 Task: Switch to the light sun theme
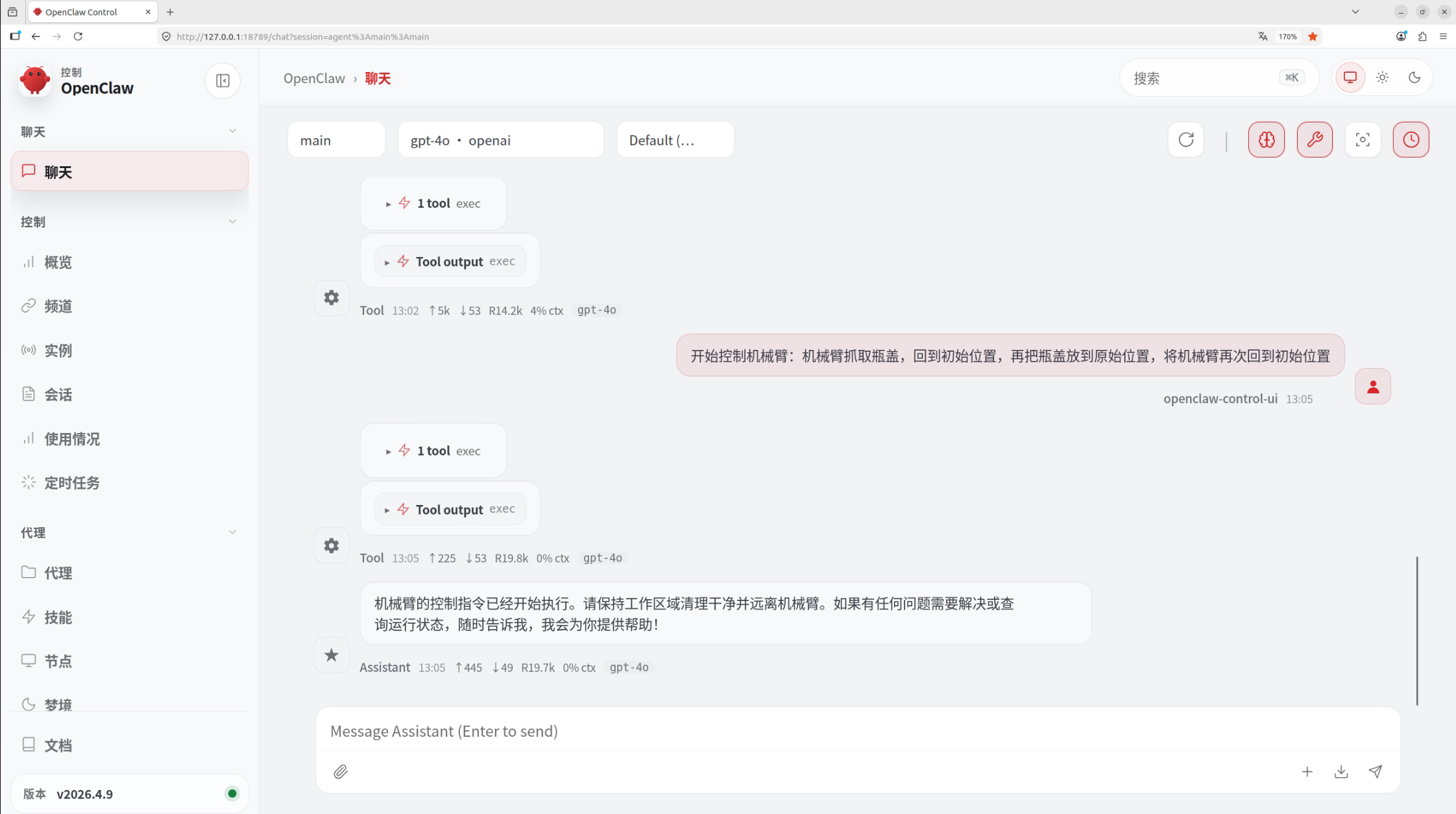(1382, 78)
